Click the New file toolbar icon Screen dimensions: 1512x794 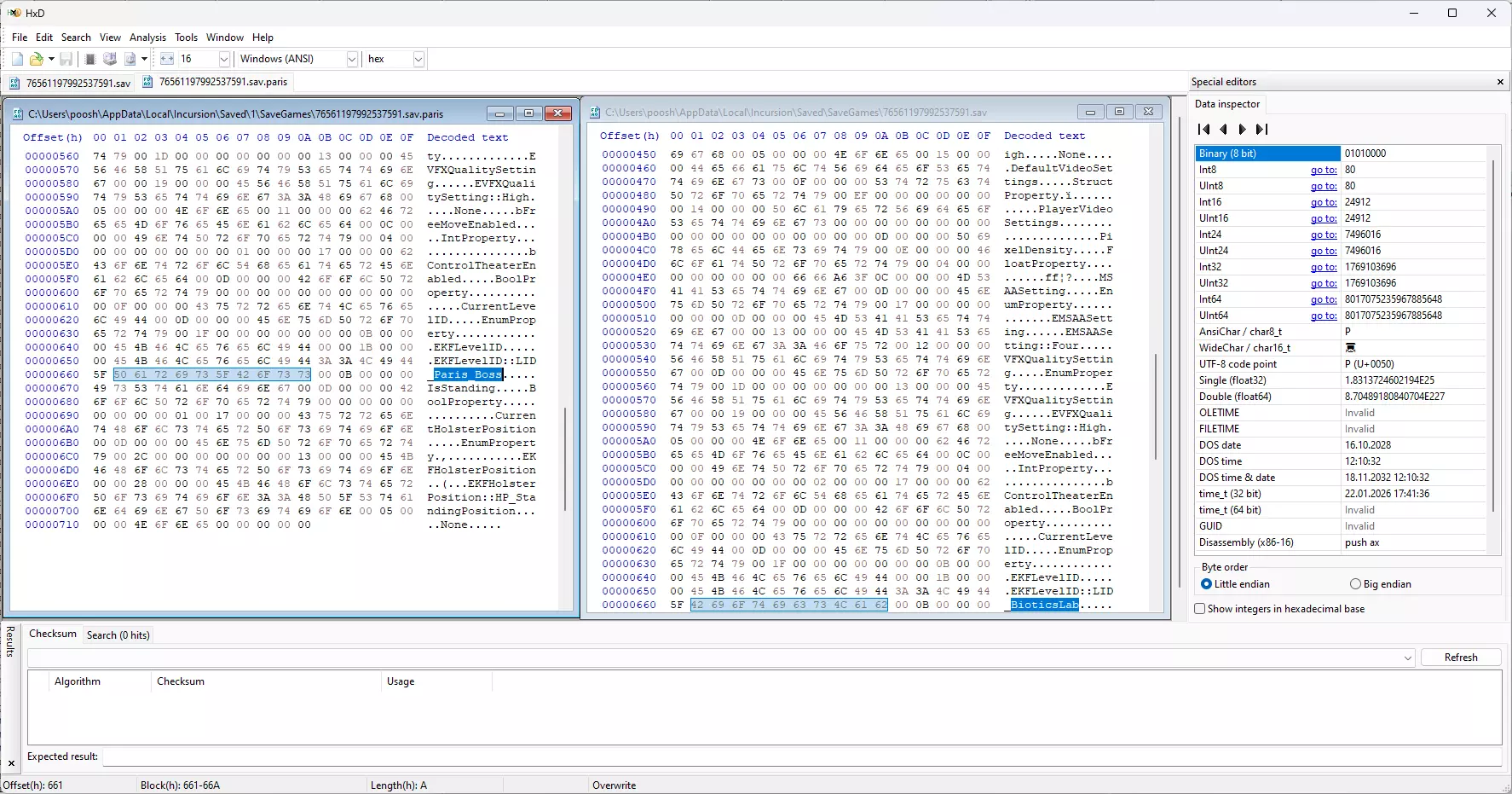pyautogui.click(x=17, y=59)
